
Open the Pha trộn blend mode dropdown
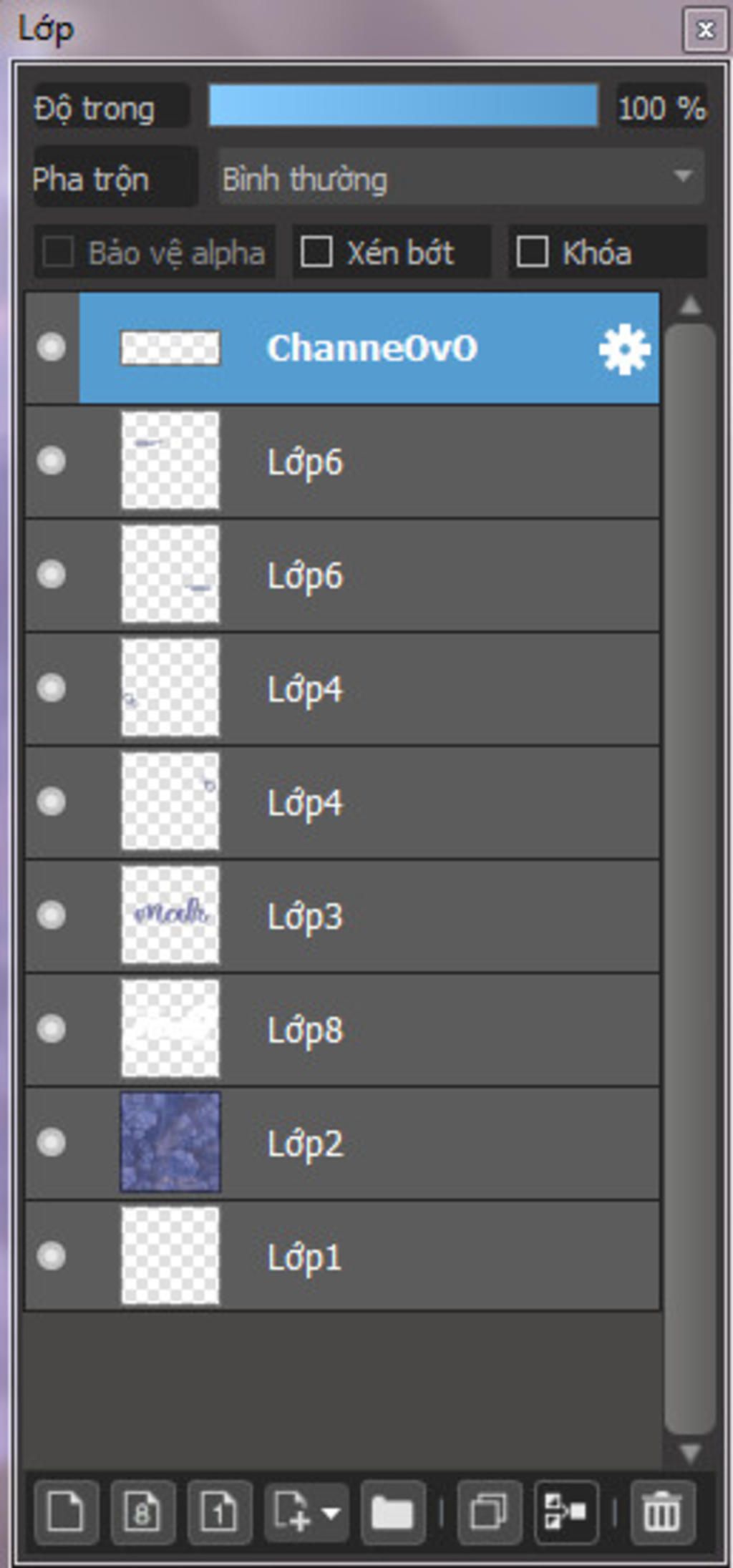pyautogui.click(x=461, y=177)
